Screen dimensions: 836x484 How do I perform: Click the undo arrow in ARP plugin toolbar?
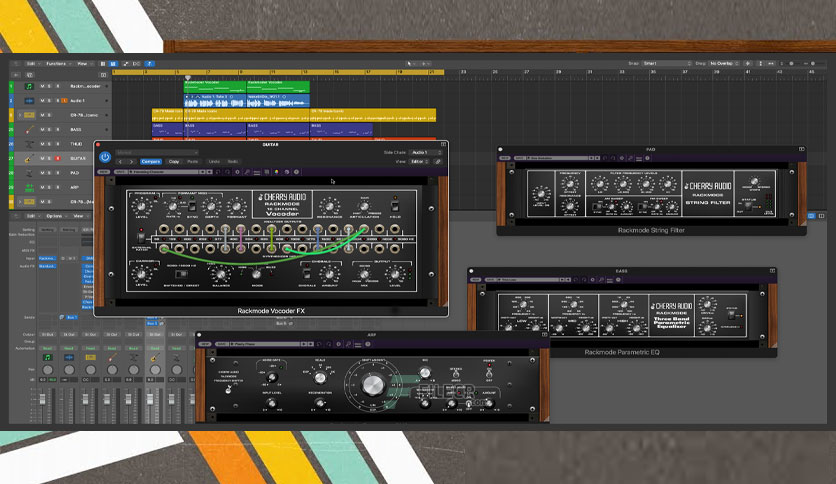click(319, 344)
